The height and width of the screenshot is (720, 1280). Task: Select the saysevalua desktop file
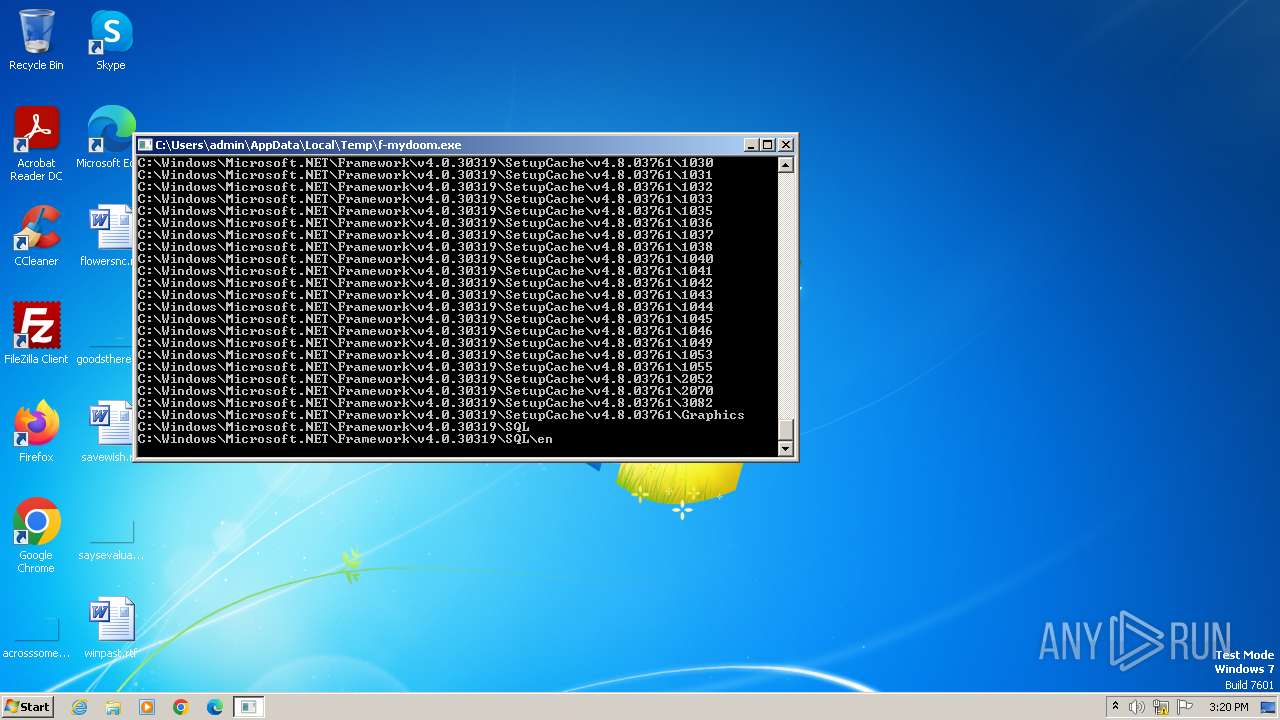coord(111,541)
